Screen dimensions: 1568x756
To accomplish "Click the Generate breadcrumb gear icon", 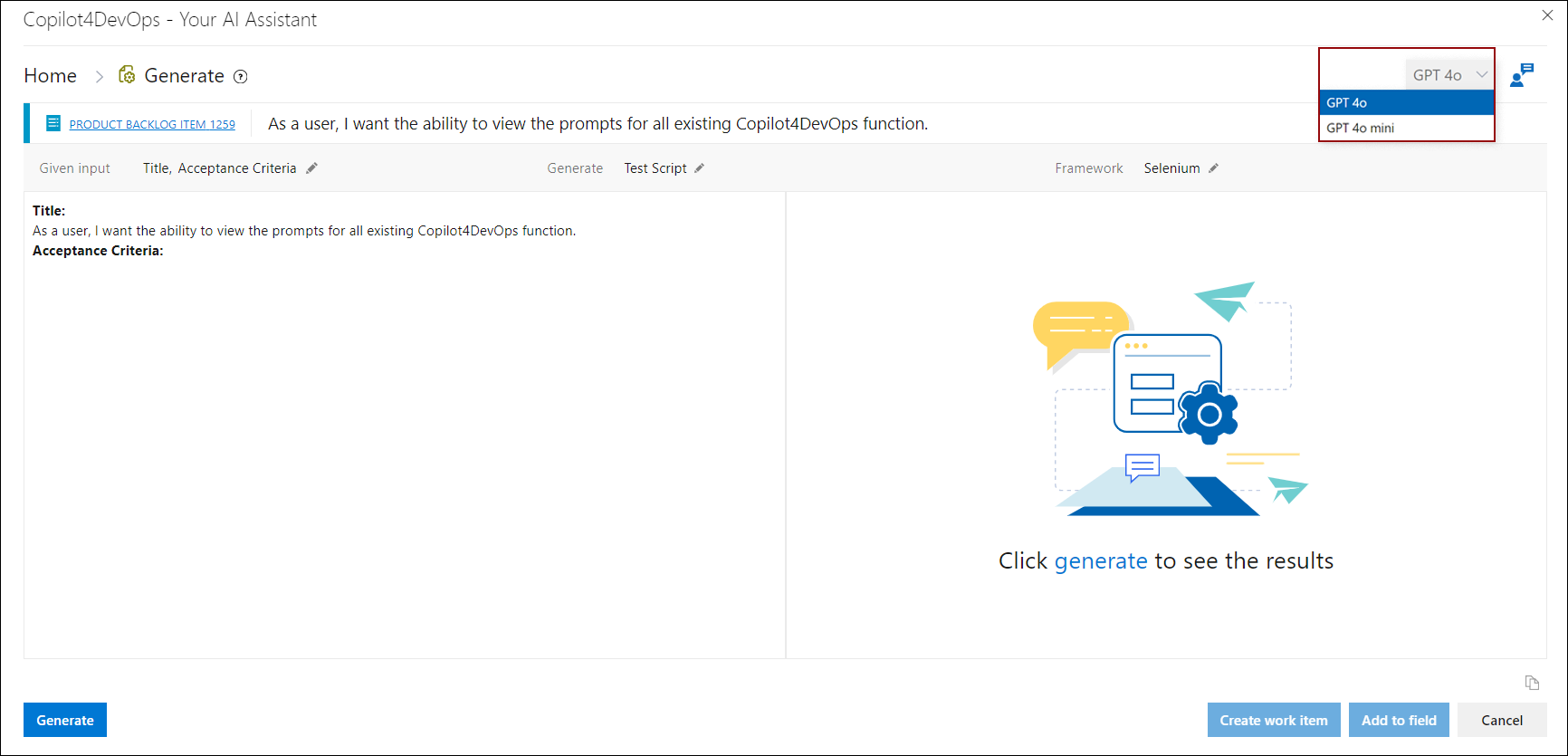I will [128, 75].
